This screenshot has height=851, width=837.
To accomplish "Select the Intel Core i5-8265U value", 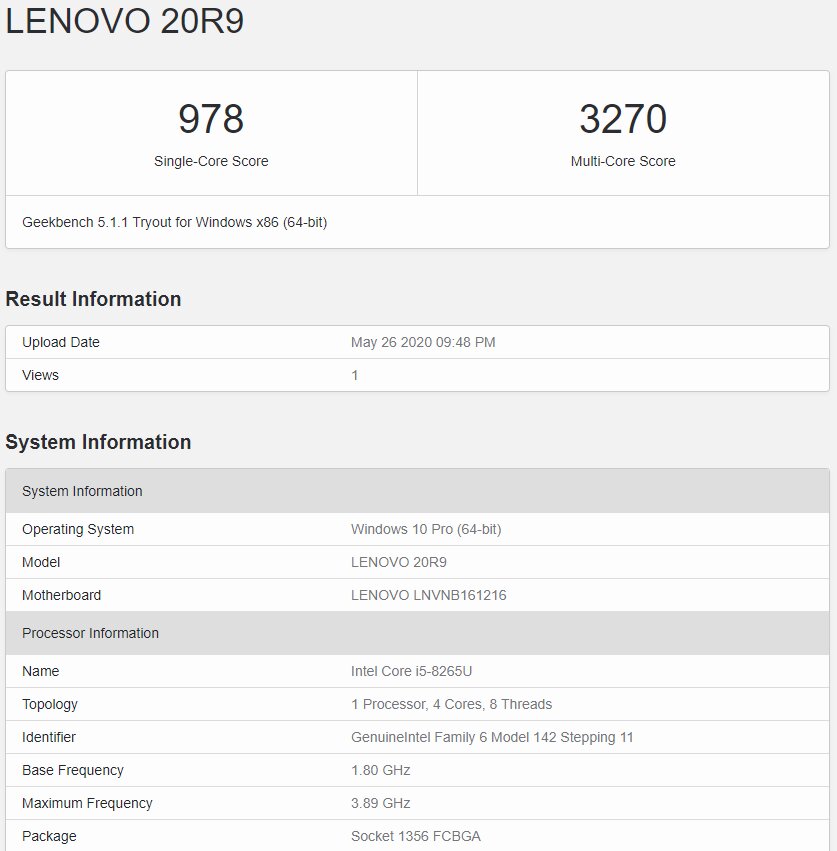I will click(x=411, y=671).
